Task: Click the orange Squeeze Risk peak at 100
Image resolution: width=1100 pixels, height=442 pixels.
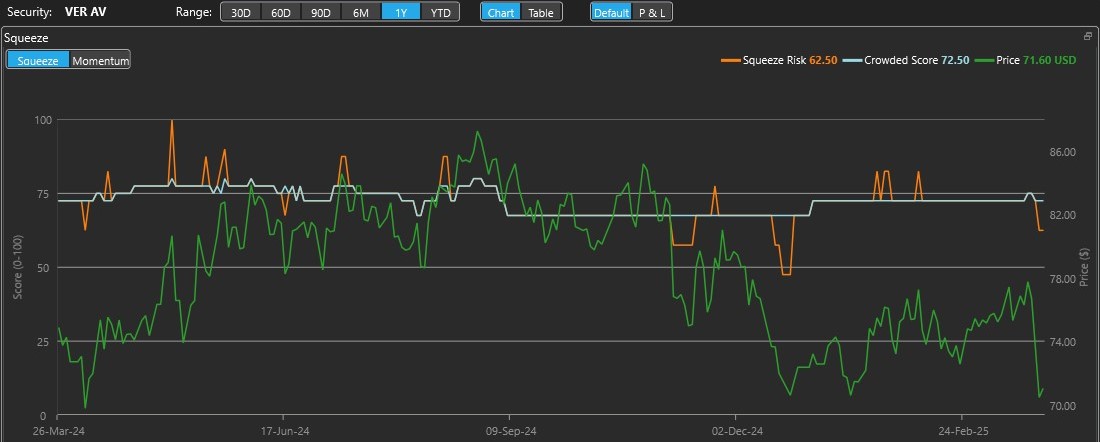Action: [x=171, y=121]
